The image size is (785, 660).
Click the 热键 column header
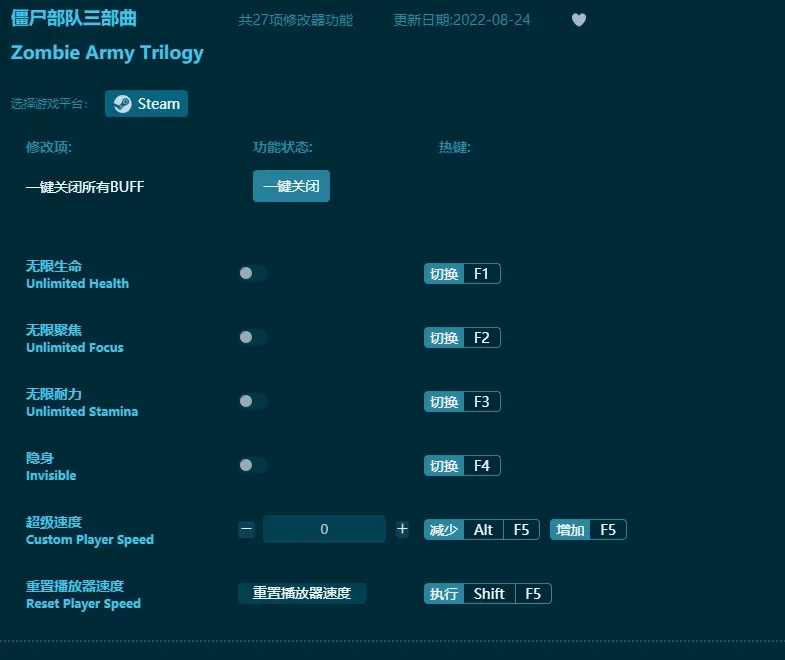[455, 147]
